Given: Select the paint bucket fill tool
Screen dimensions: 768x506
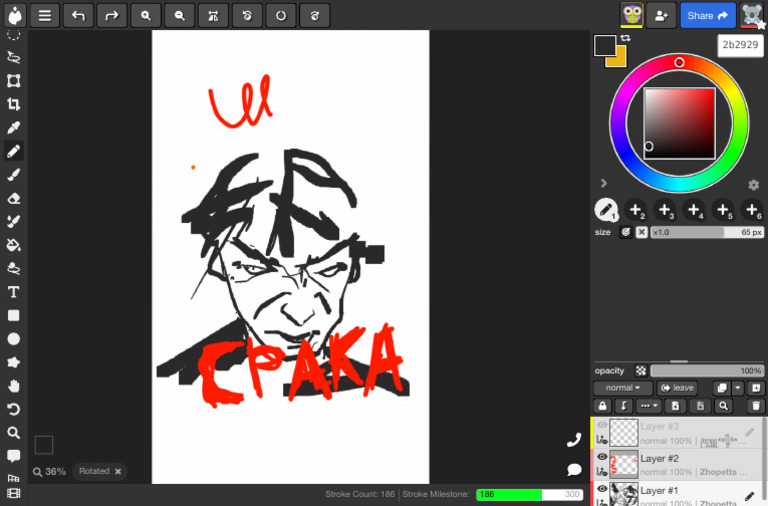Looking at the screenshot, I should [14, 245].
